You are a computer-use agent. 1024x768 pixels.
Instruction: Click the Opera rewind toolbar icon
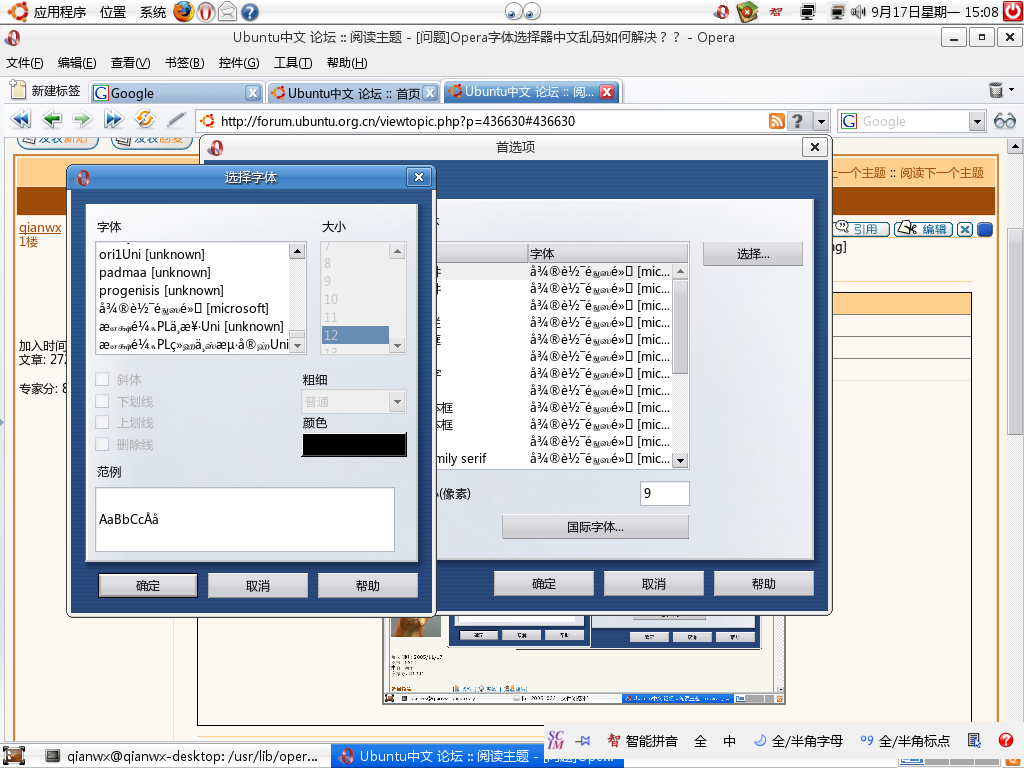(20, 120)
